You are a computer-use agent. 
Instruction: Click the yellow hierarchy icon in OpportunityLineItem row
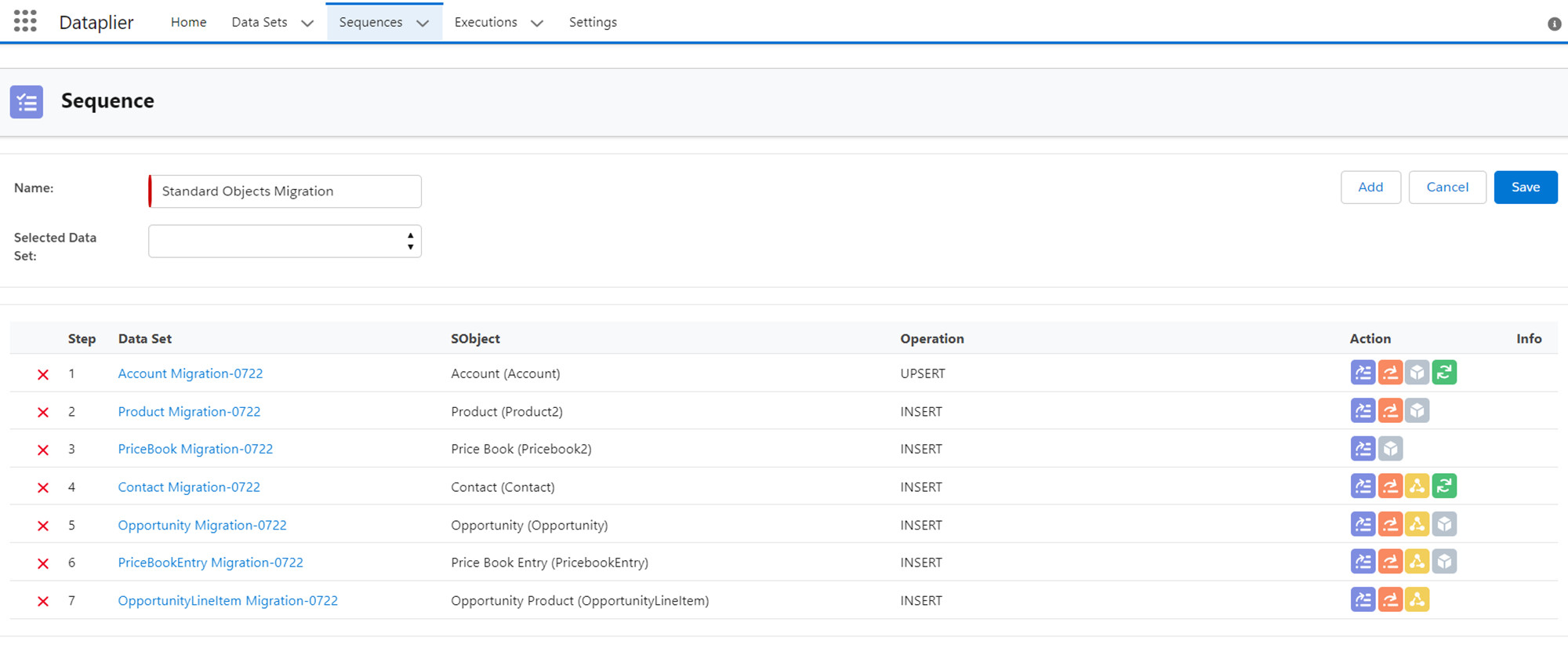point(1417,600)
